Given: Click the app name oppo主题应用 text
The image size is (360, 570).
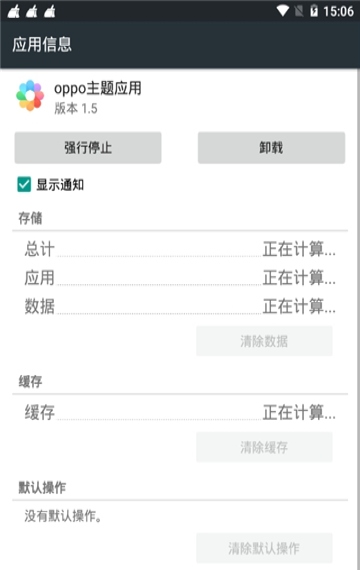Looking at the screenshot, I should tap(98, 88).
